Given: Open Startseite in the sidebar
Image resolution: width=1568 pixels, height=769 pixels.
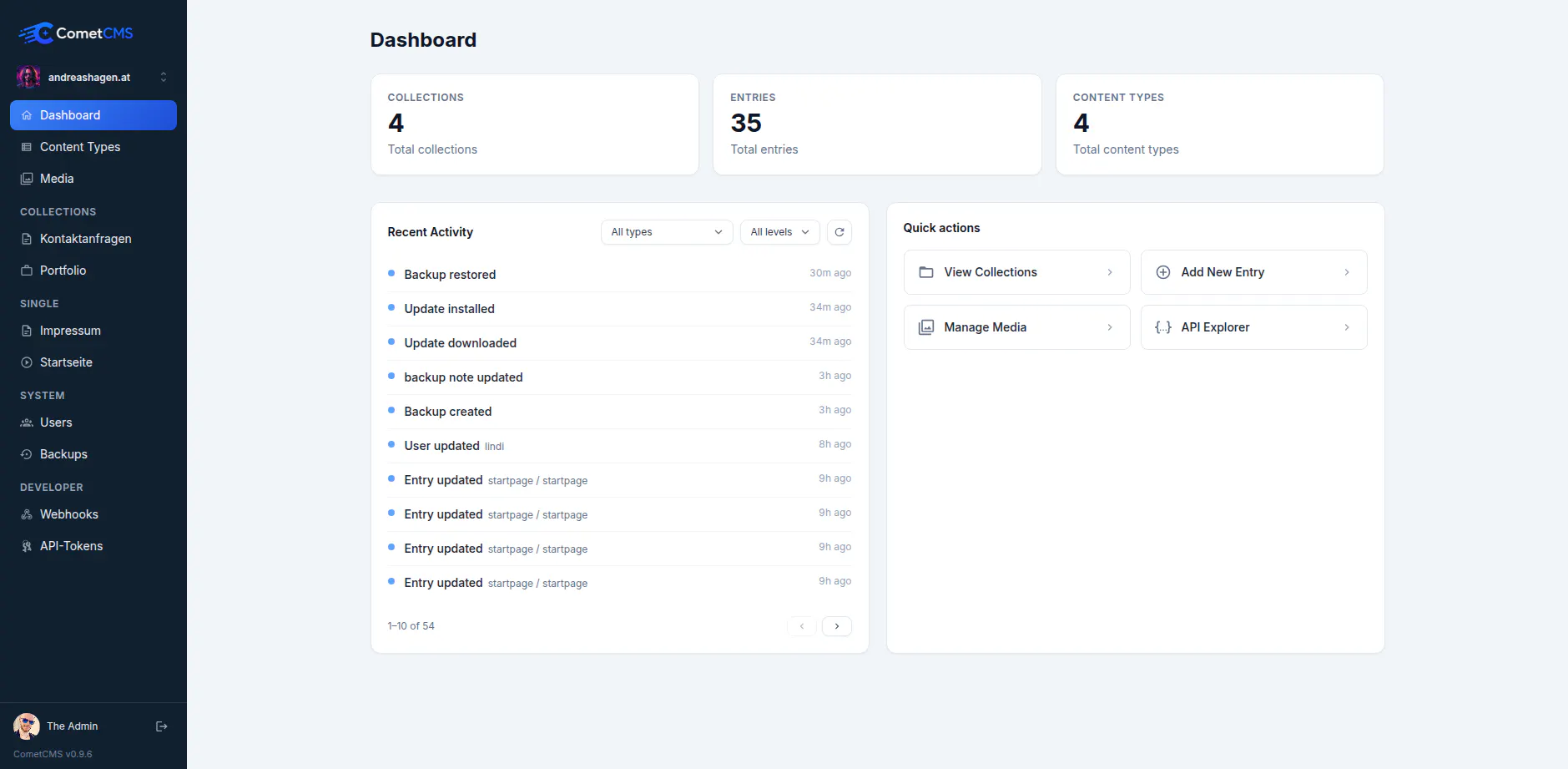Looking at the screenshot, I should [x=93, y=362].
